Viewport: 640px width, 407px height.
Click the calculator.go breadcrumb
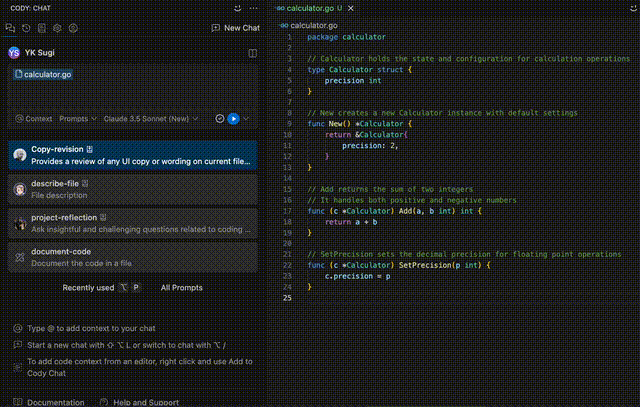(313, 25)
